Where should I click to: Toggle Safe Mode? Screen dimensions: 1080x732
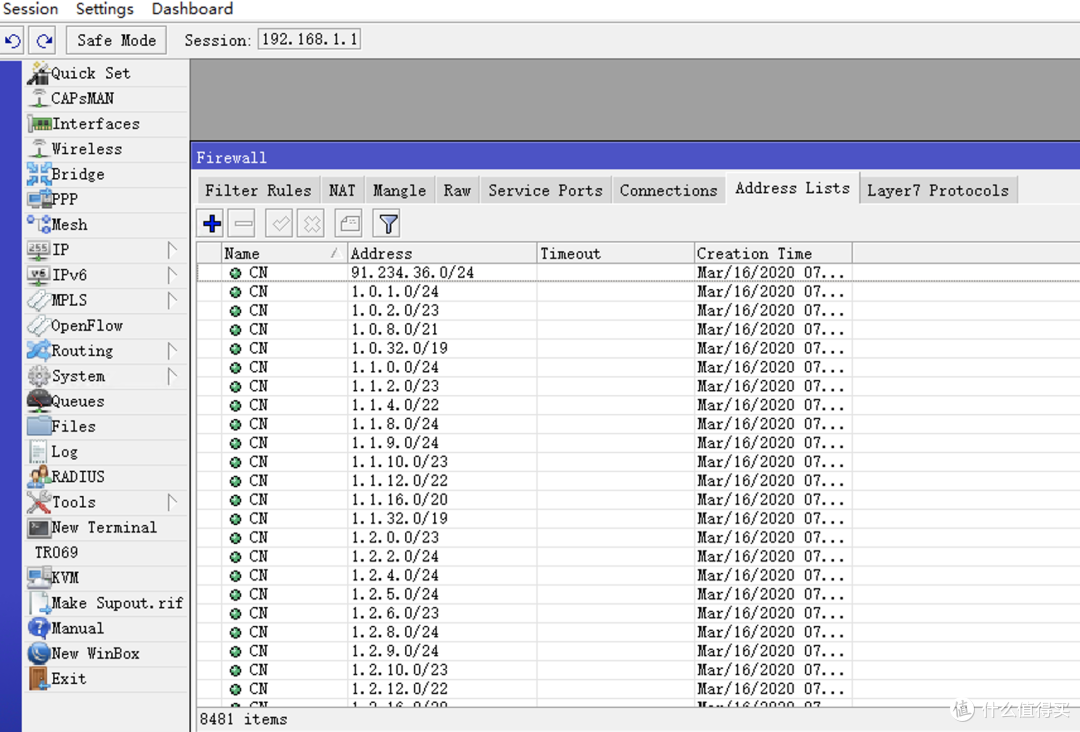[x=115, y=39]
